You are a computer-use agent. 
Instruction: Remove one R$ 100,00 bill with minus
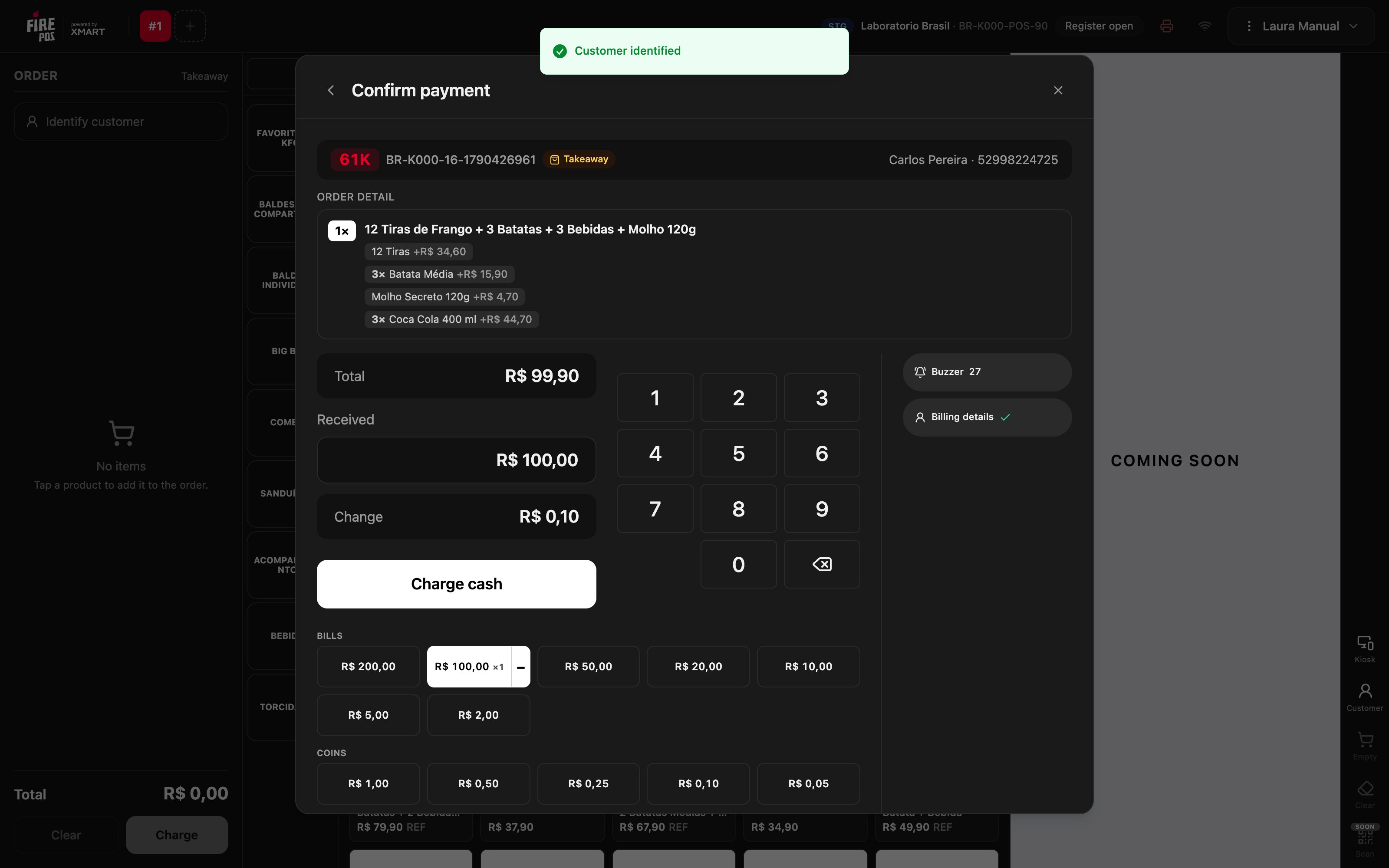pos(521,667)
